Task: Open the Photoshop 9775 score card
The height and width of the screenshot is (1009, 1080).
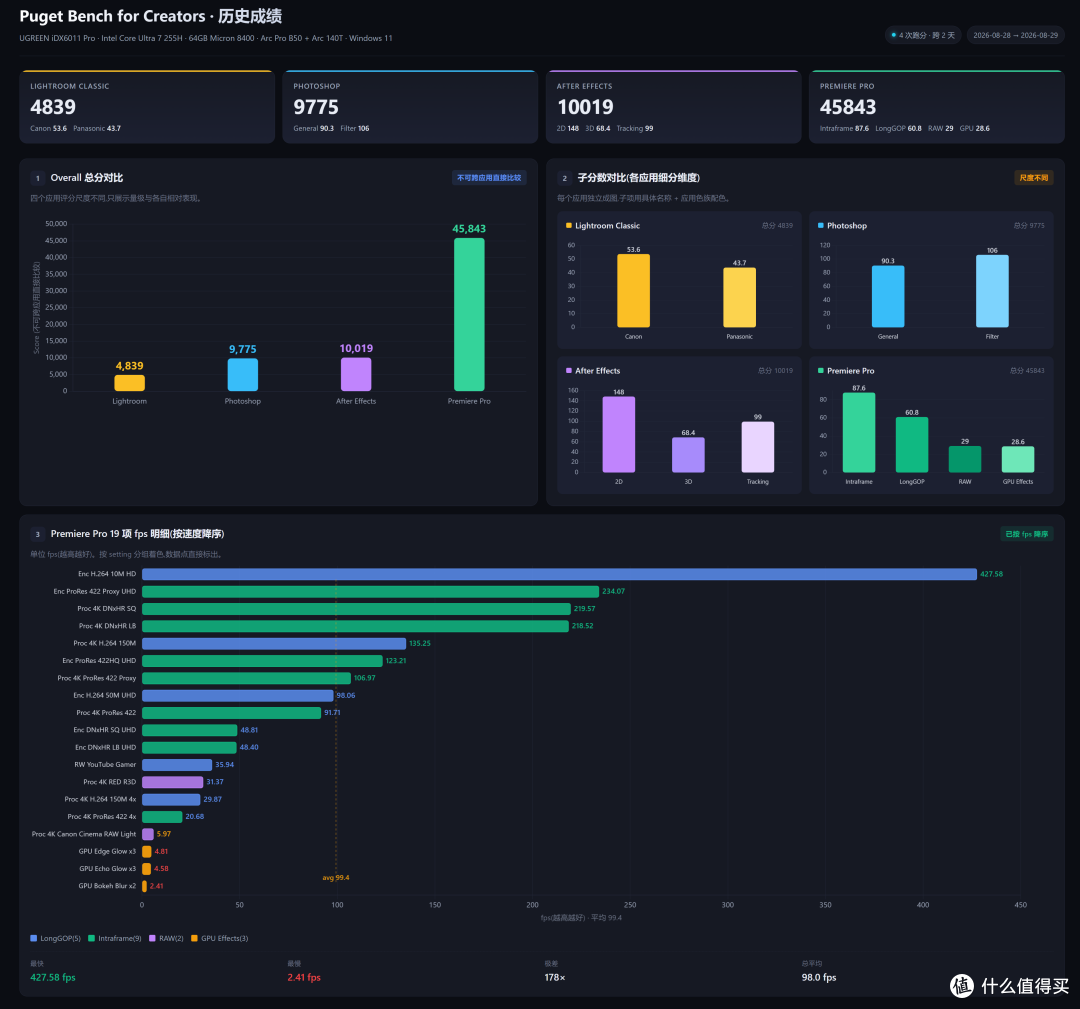Action: (410, 107)
